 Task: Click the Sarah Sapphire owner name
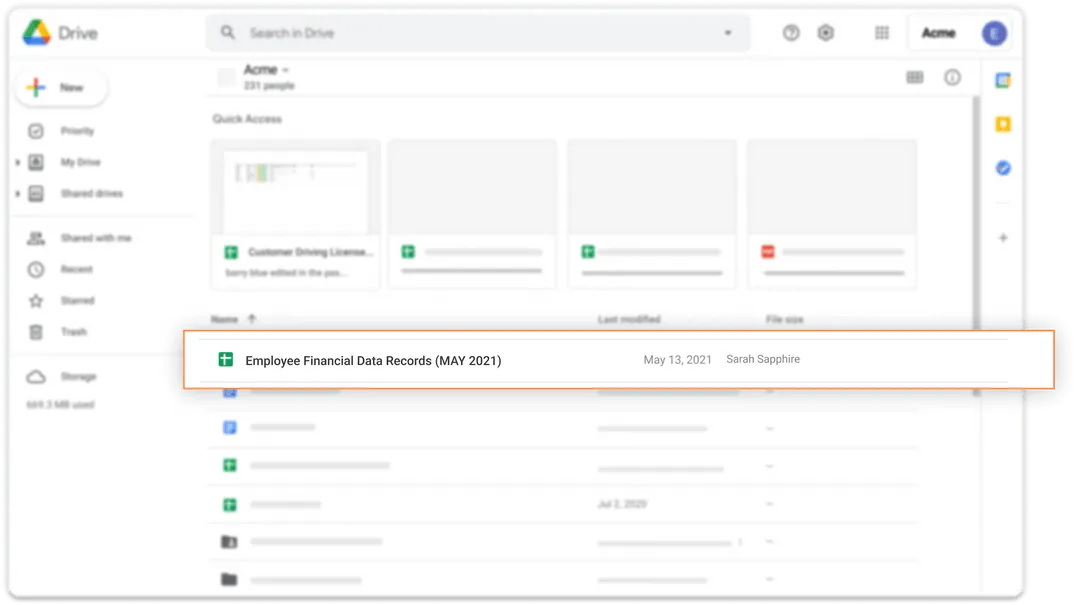763,359
